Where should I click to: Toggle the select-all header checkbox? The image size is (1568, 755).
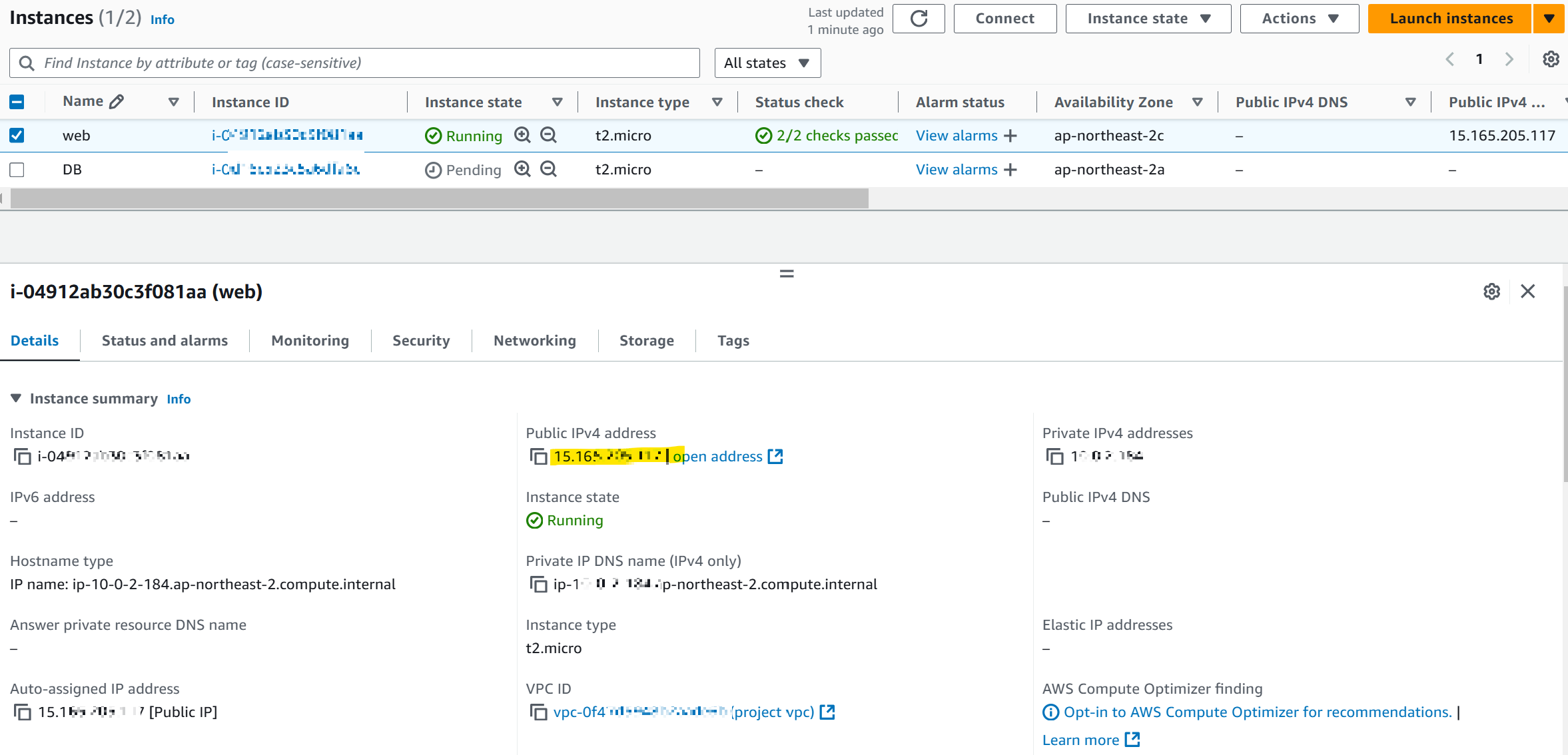tap(17, 102)
